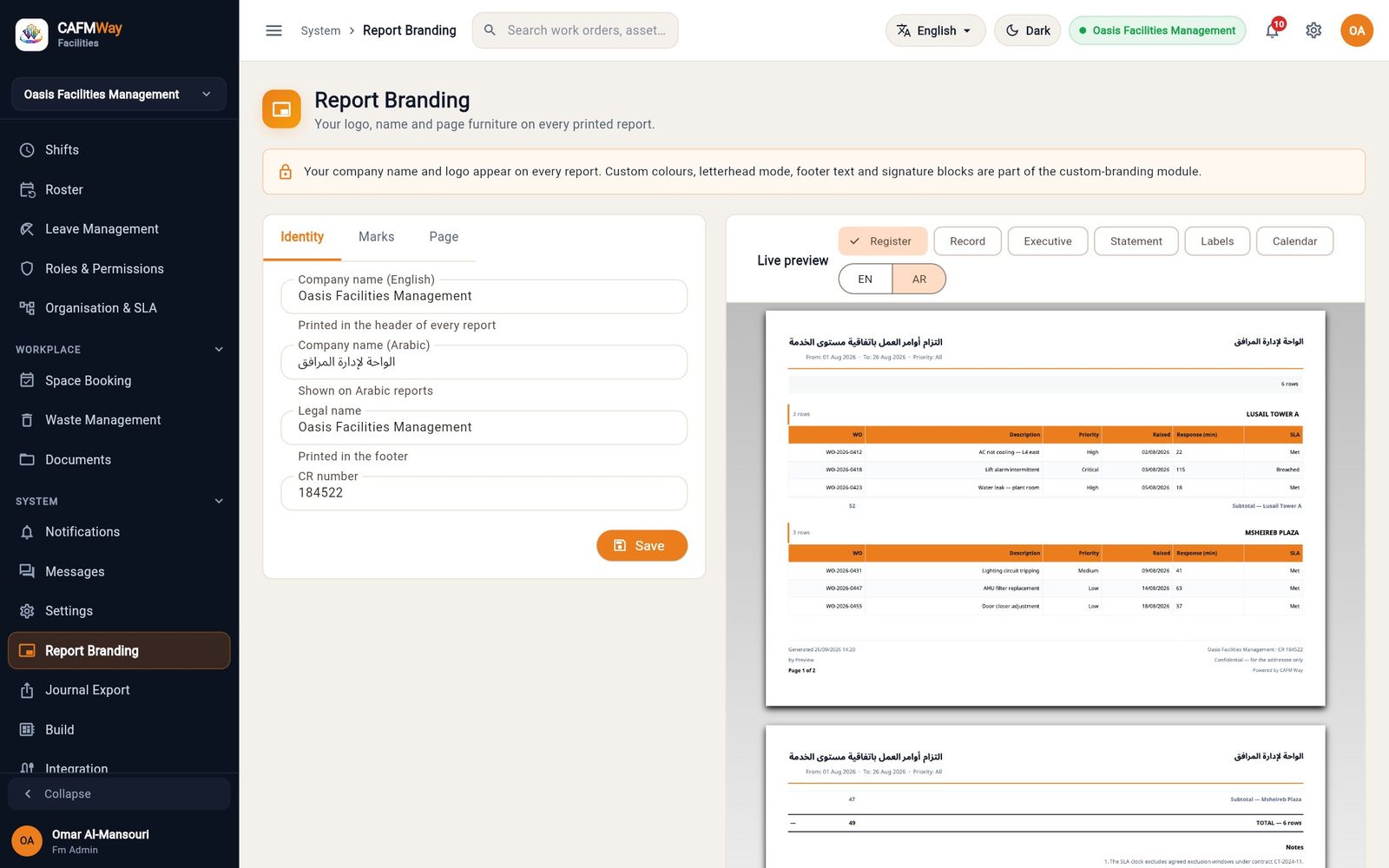Select the Record preview type

click(967, 241)
